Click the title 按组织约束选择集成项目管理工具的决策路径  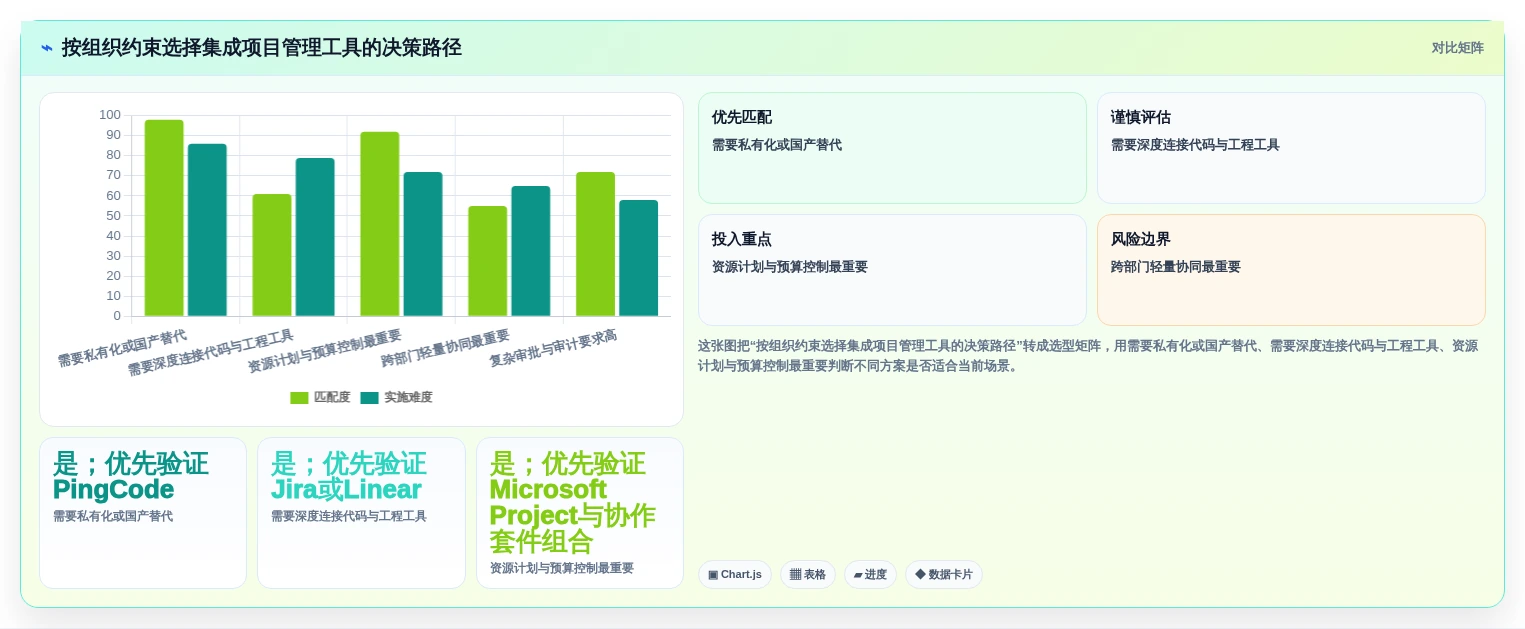click(x=262, y=48)
